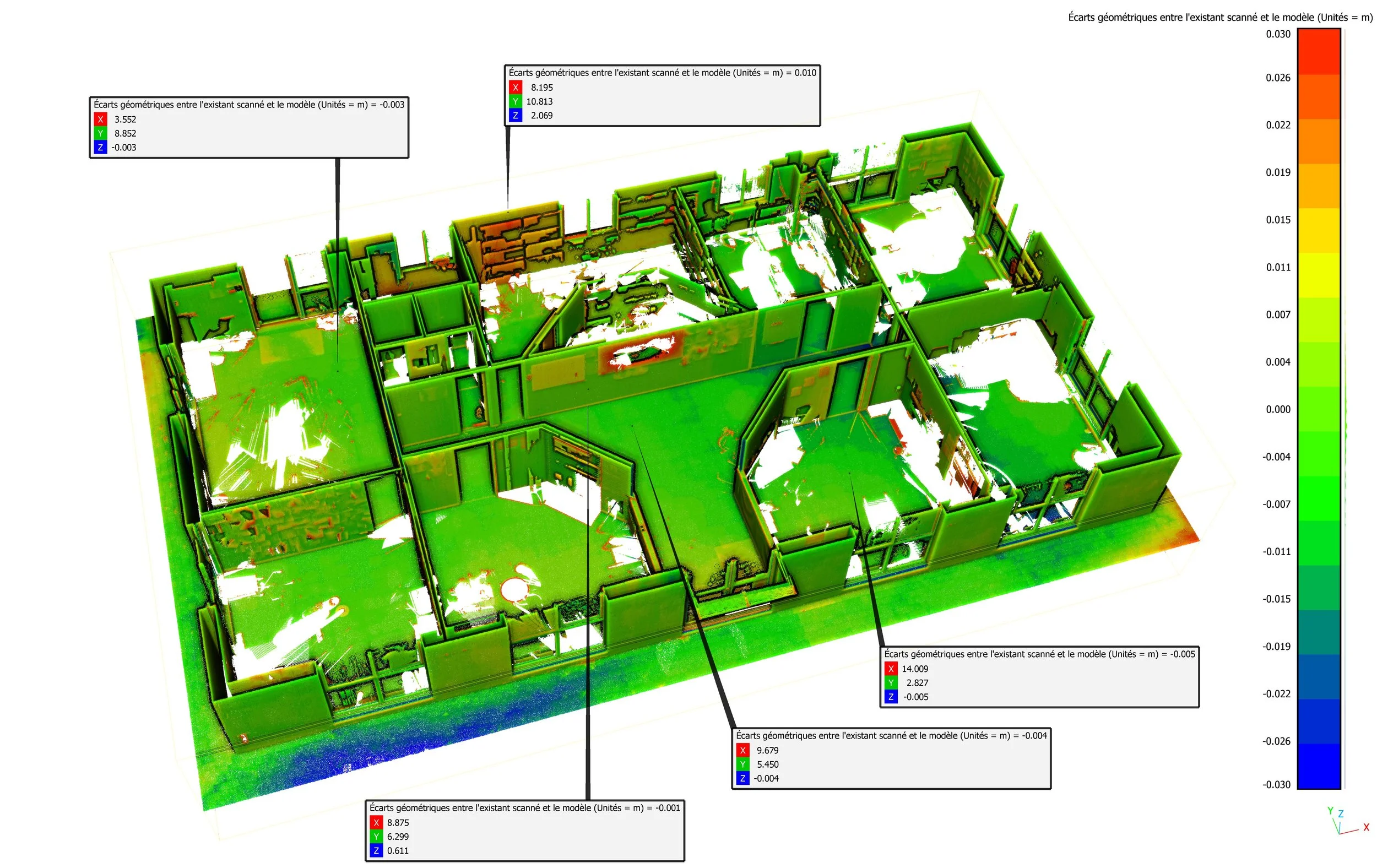Screen dimensions: 1377x868
Task: Select the annotation label with deviation -0.005
Action: click(x=1039, y=654)
